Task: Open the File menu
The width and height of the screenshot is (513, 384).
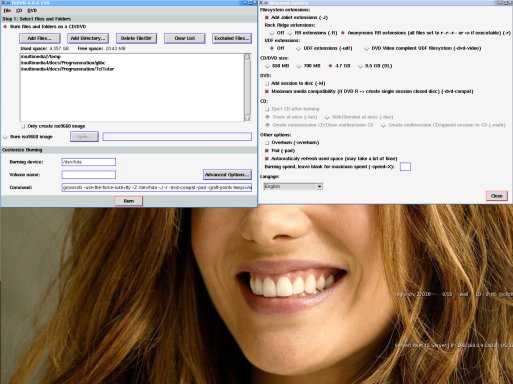Action: [x=7, y=11]
